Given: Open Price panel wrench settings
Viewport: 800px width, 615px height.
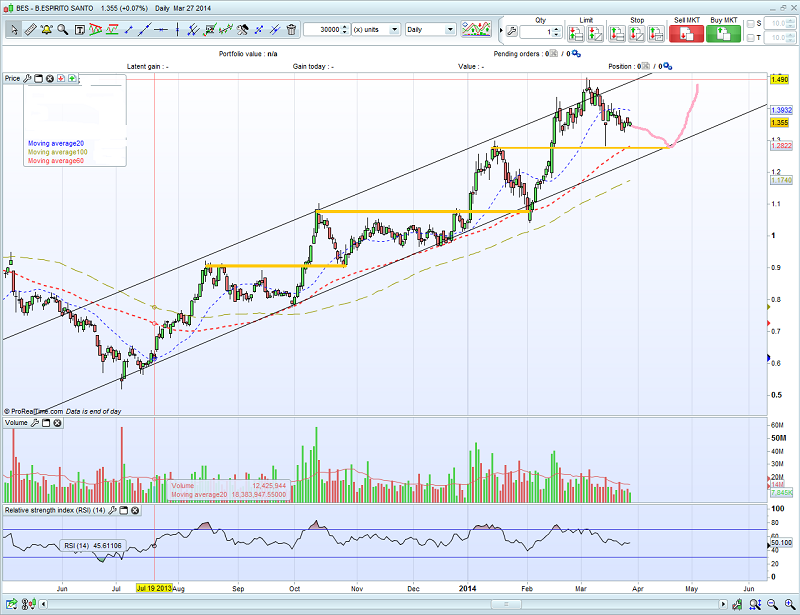Looking at the screenshot, I should pos(28,78).
